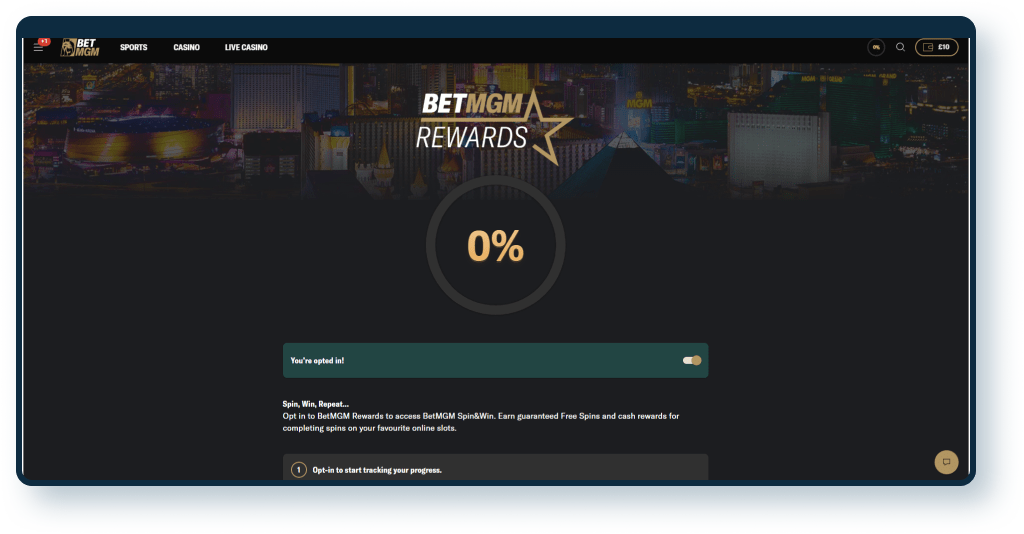This screenshot has height=534, width=1024.
Task: Select the large 0% progress ring
Action: [x=495, y=245]
